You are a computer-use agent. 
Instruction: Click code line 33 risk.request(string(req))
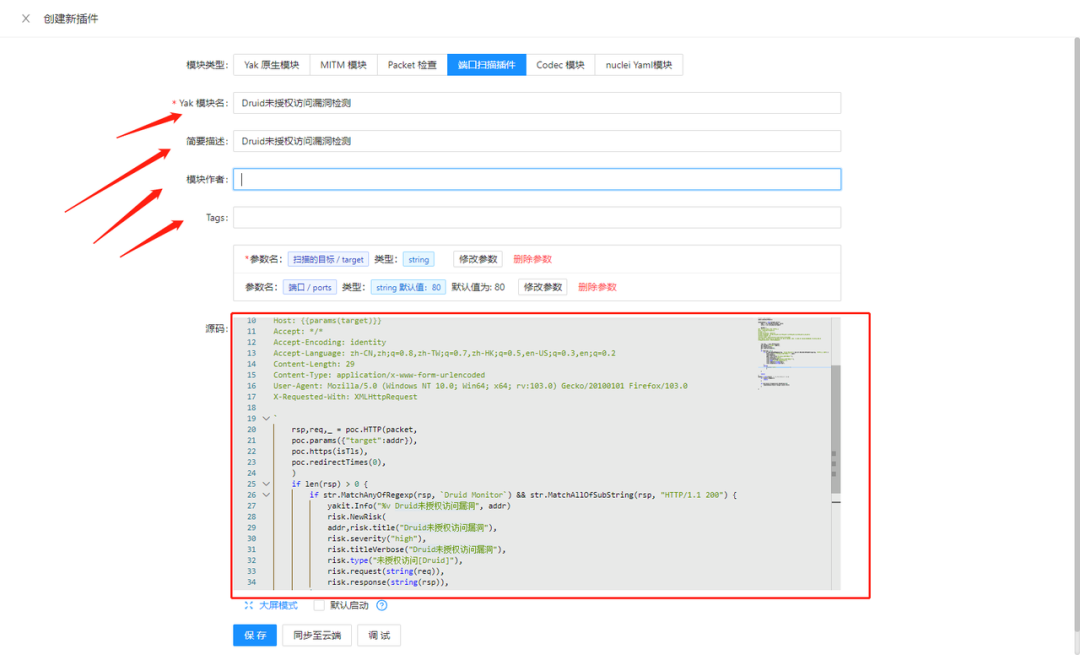coord(386,572)
